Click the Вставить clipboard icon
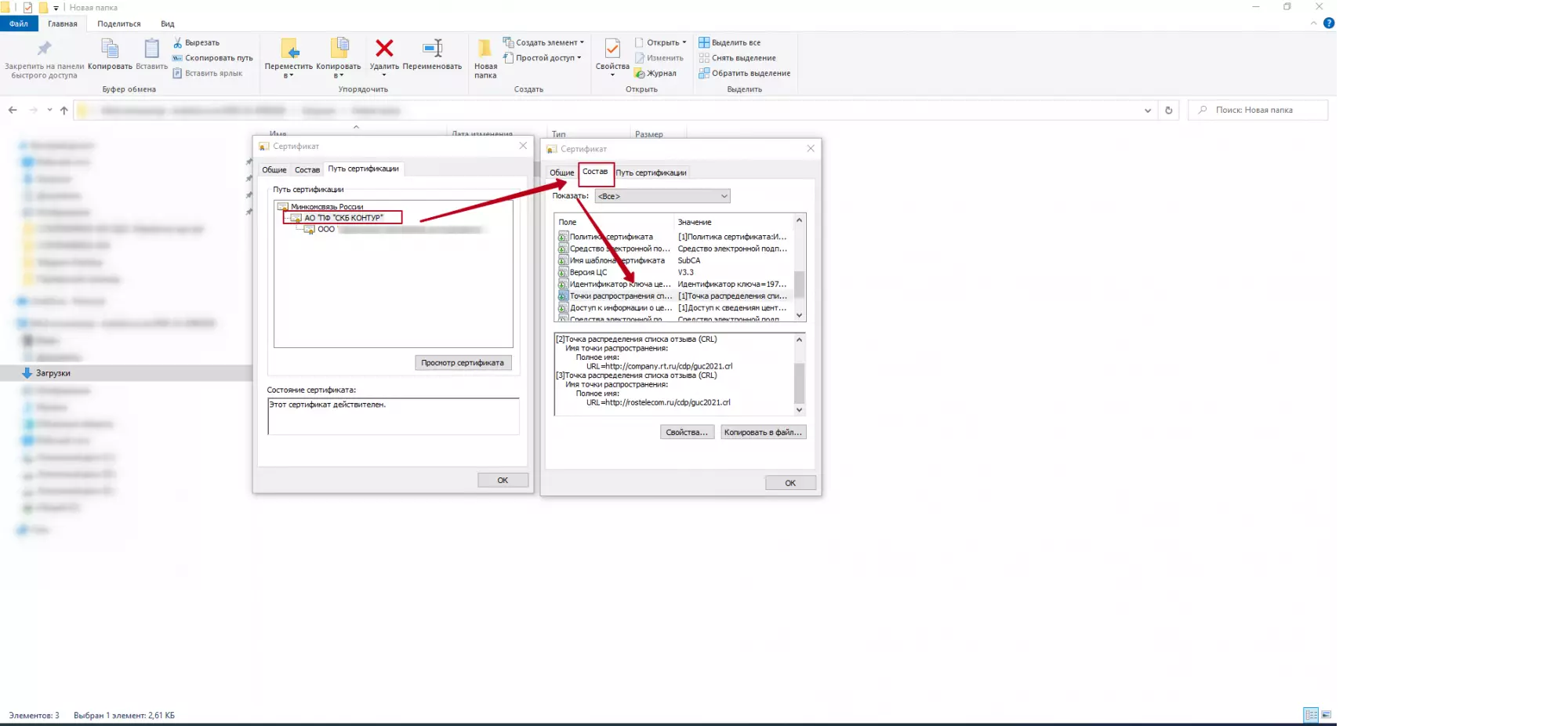Viewport: 1568px width, 726px height. [152, 49]
